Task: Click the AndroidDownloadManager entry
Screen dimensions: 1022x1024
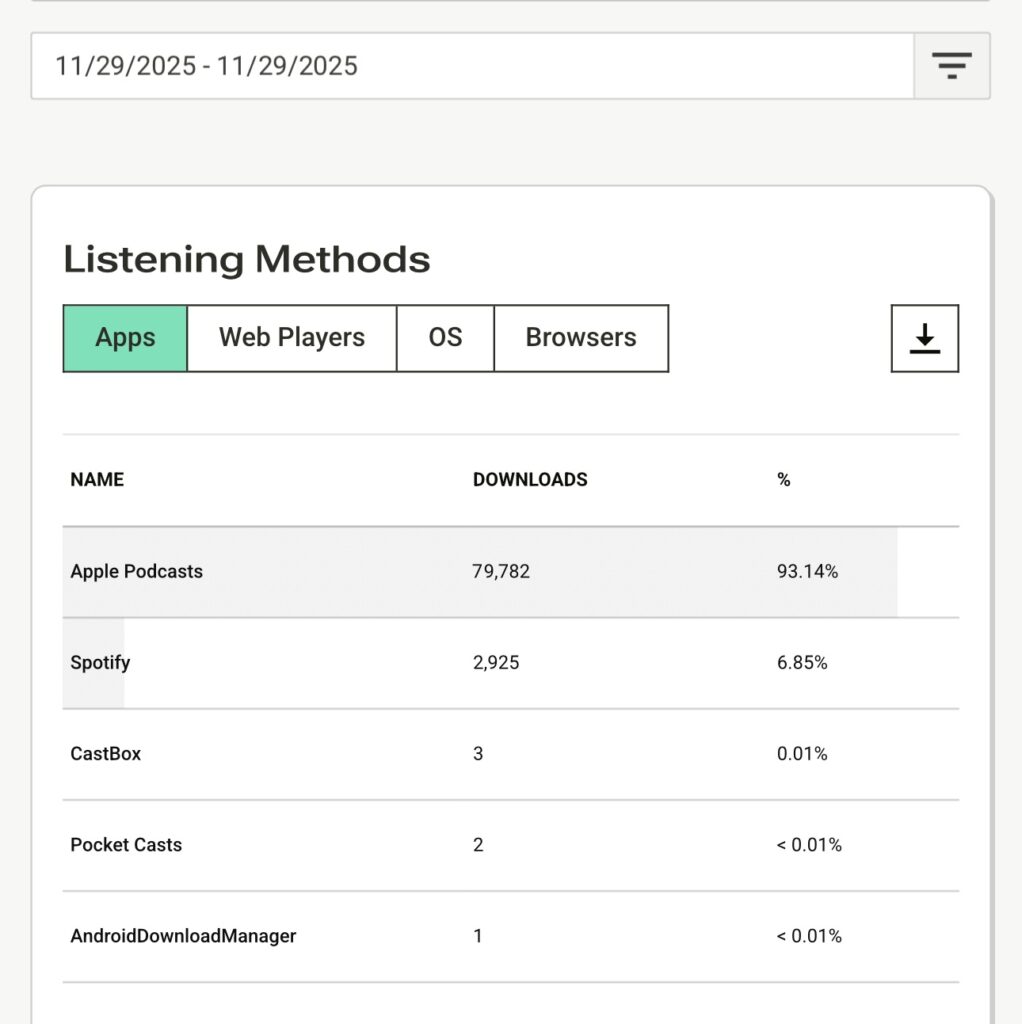Action: [183, 937]
